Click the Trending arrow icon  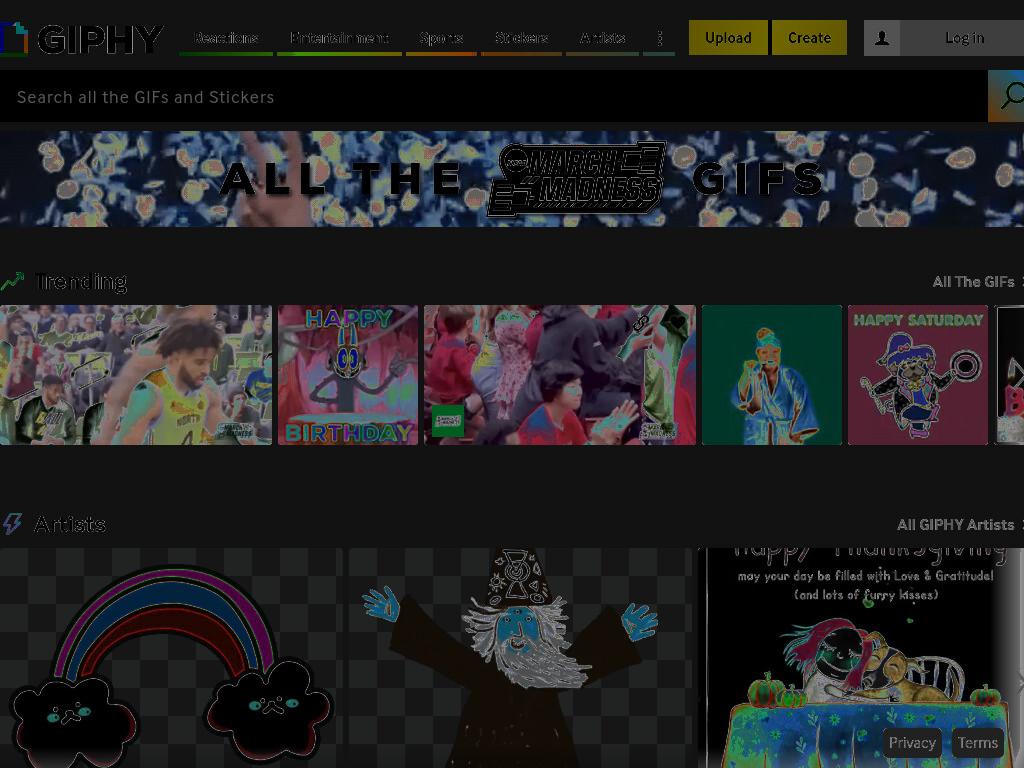pos(12,281)
